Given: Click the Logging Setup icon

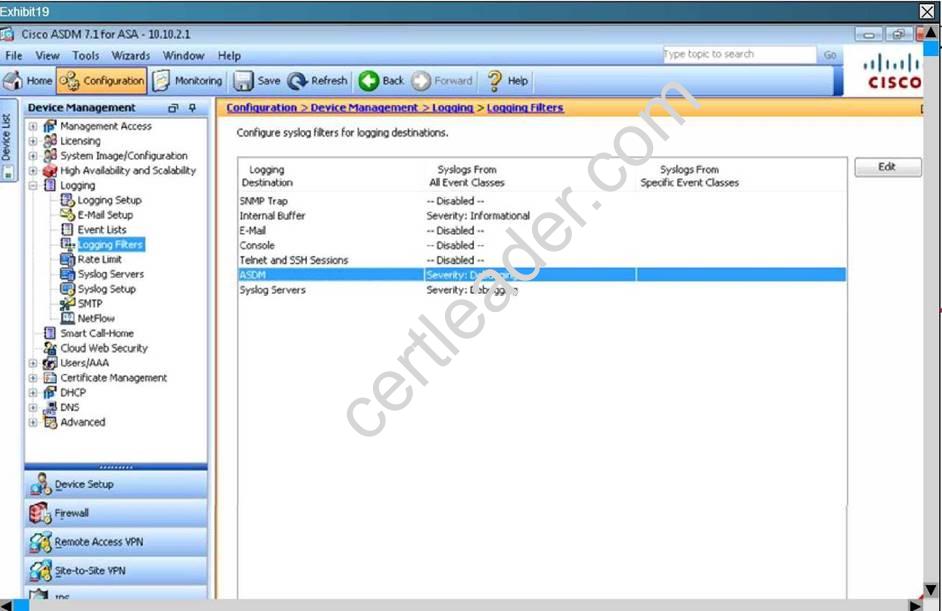Looking at the screenshot, I should [67, 200].
